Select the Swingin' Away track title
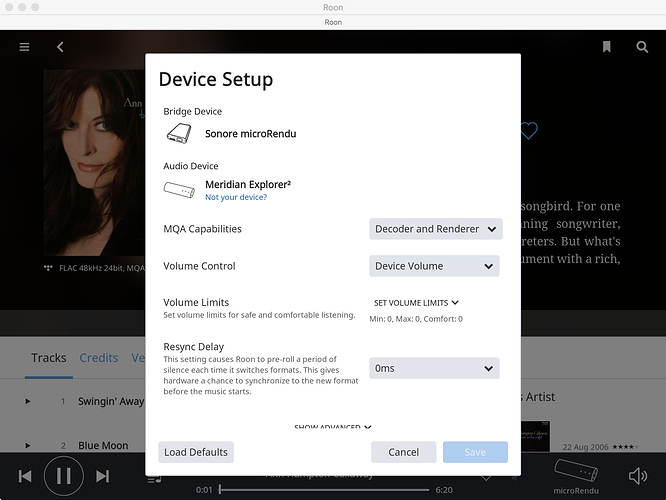The width and height of the screenshot is (666, 500). point(111,401)
